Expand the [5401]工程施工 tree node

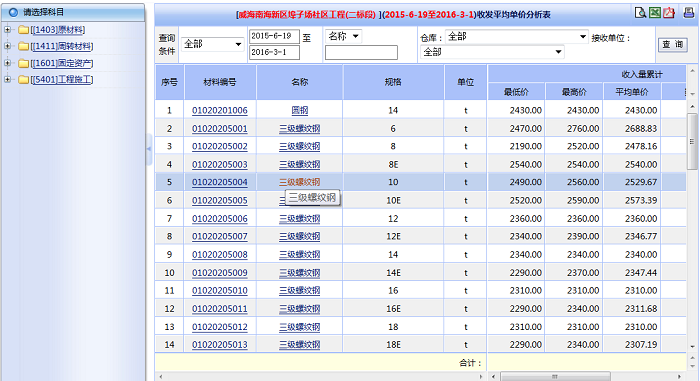pyautogui.click(x=7, y=80)
